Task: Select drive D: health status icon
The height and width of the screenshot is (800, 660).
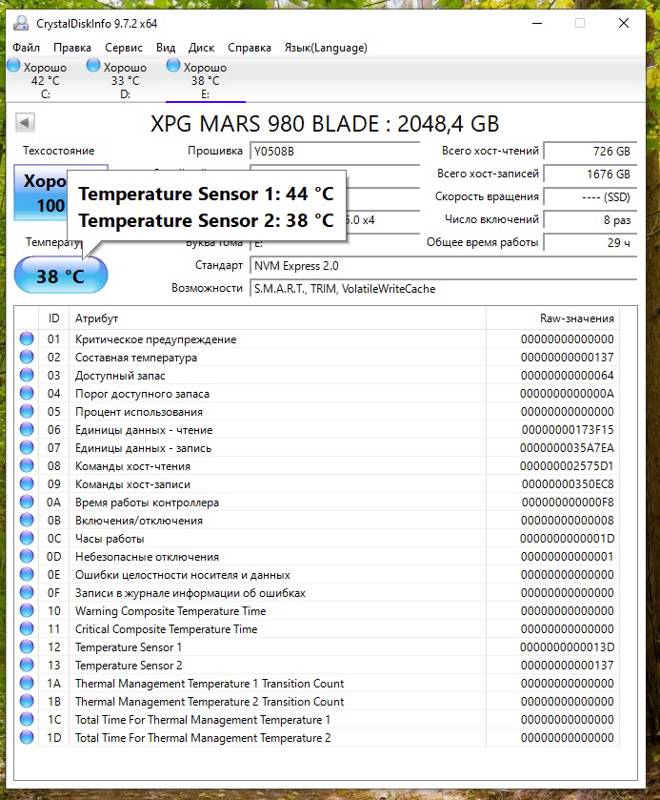Action: click(x=93, y=66)
